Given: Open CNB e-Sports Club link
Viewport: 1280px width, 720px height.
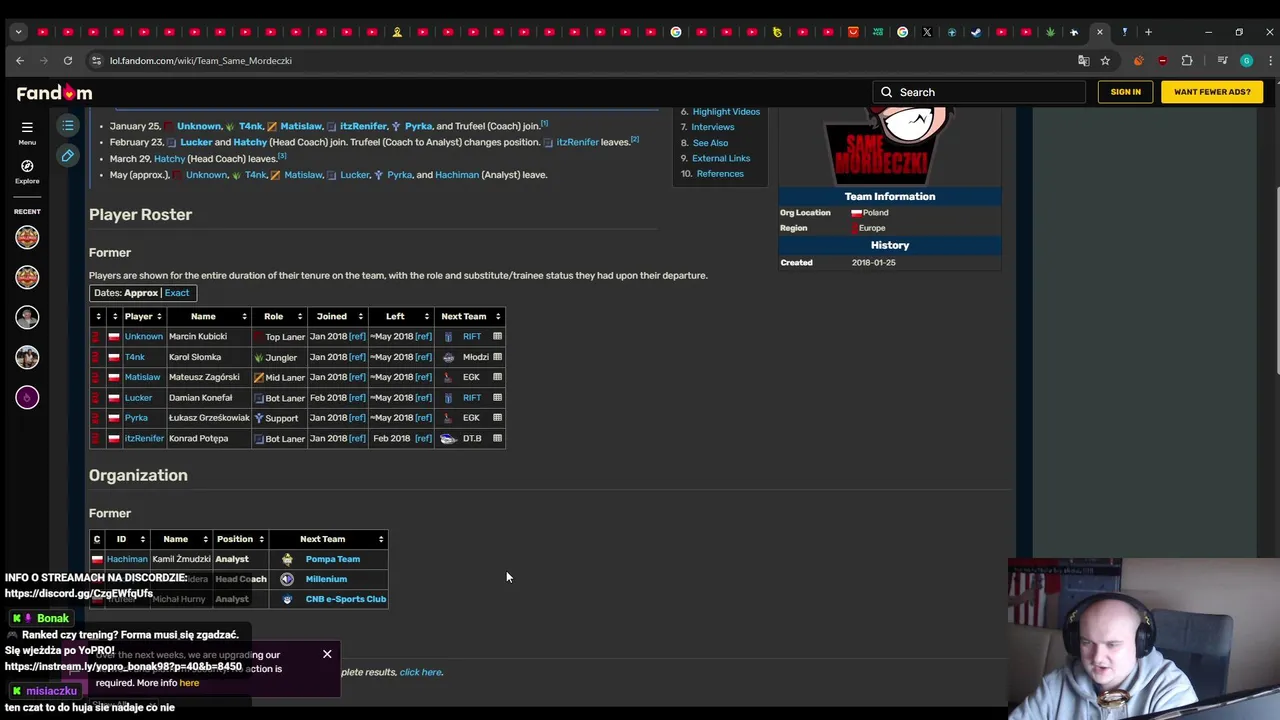Looking at the screenshot, I should 346,599.
